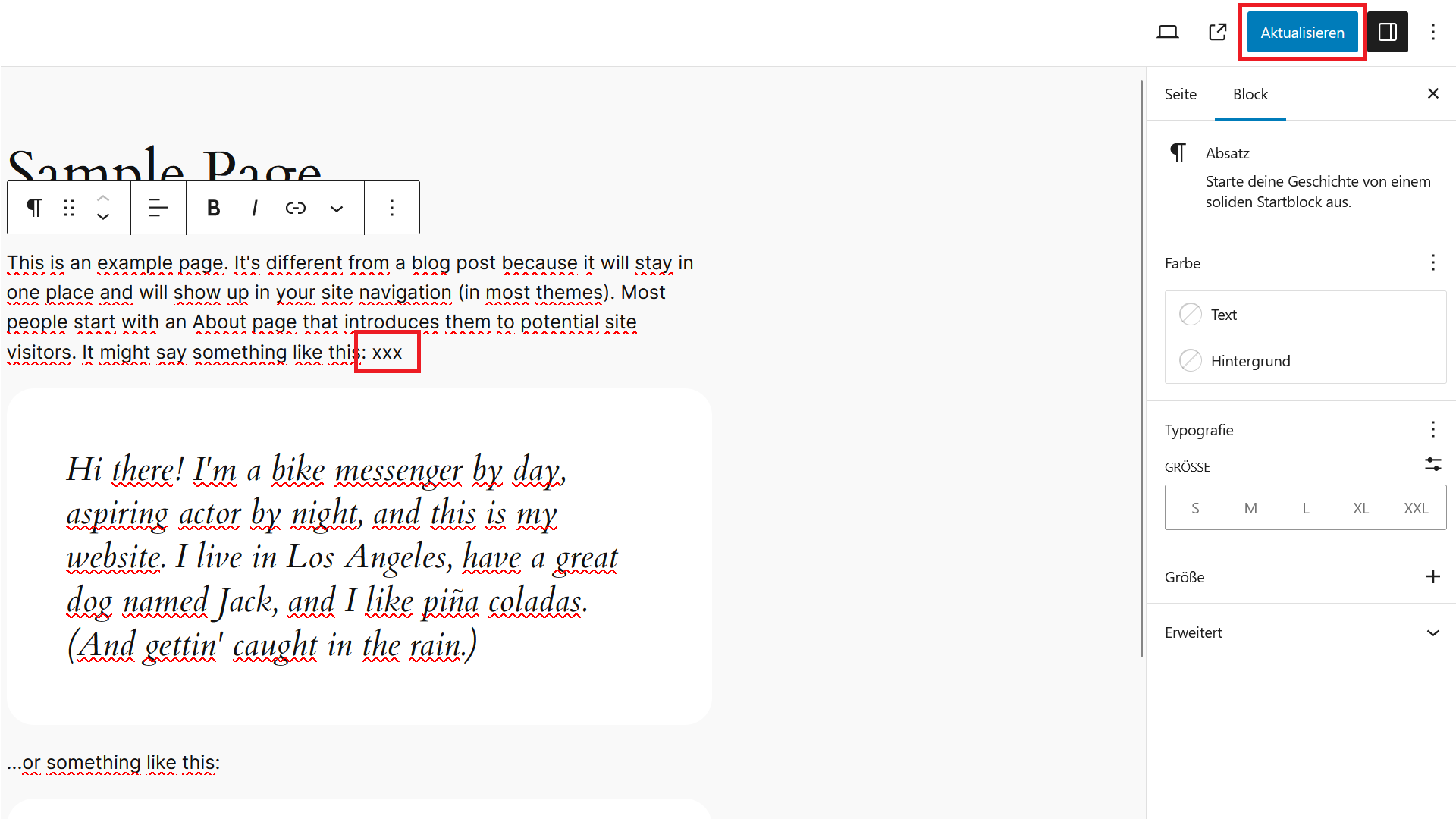Click the close panel X button

1432,93
